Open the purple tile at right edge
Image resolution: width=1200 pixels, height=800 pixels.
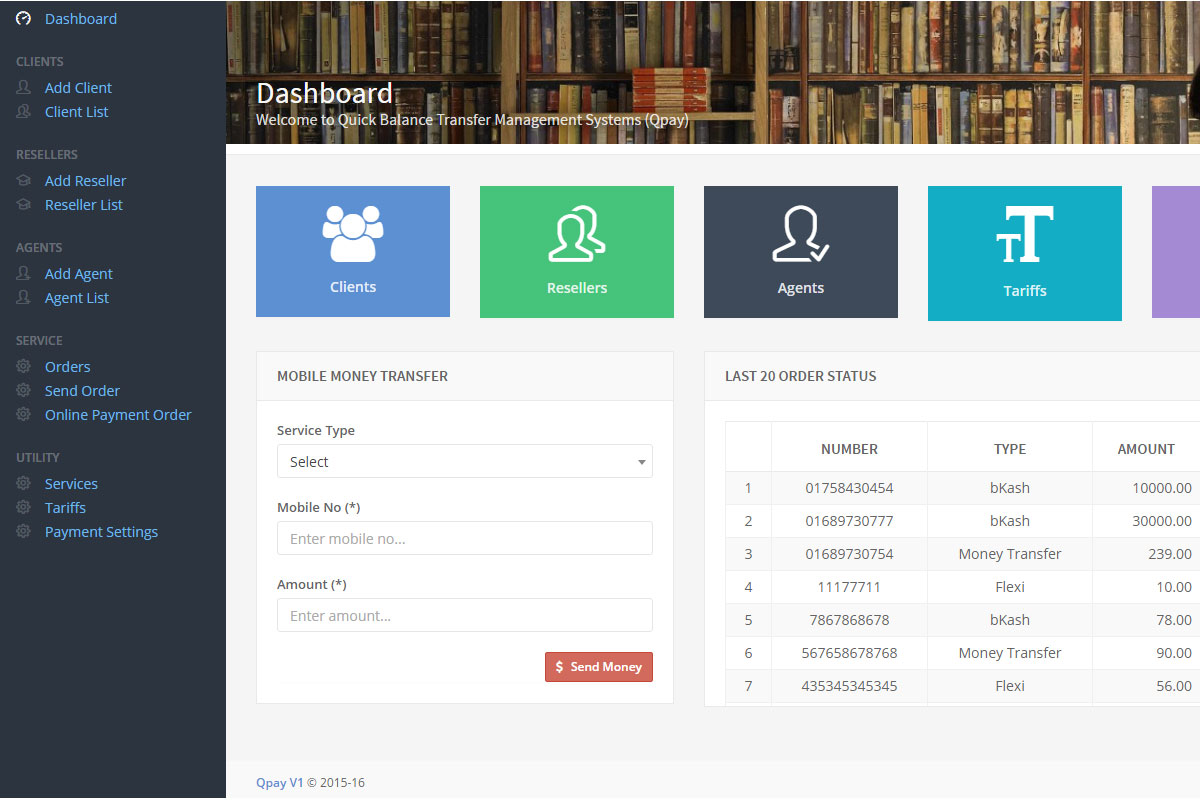[x=1176, y=252]
